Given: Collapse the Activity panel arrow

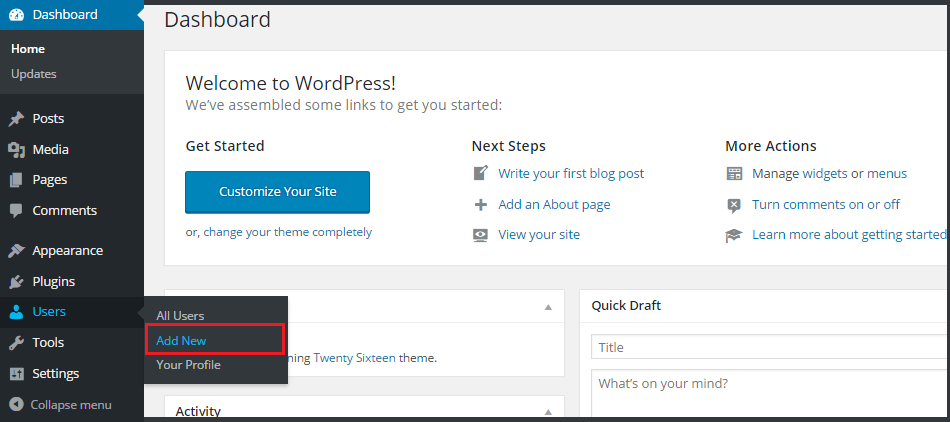Looking at the screenshot, I should point(548,412).
